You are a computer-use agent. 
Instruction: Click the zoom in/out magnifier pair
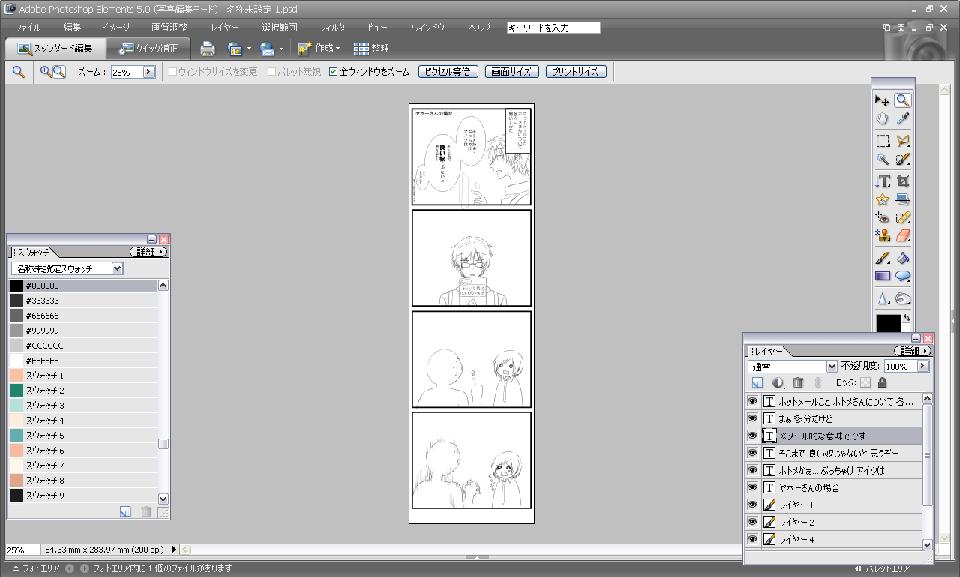[52, 72]
